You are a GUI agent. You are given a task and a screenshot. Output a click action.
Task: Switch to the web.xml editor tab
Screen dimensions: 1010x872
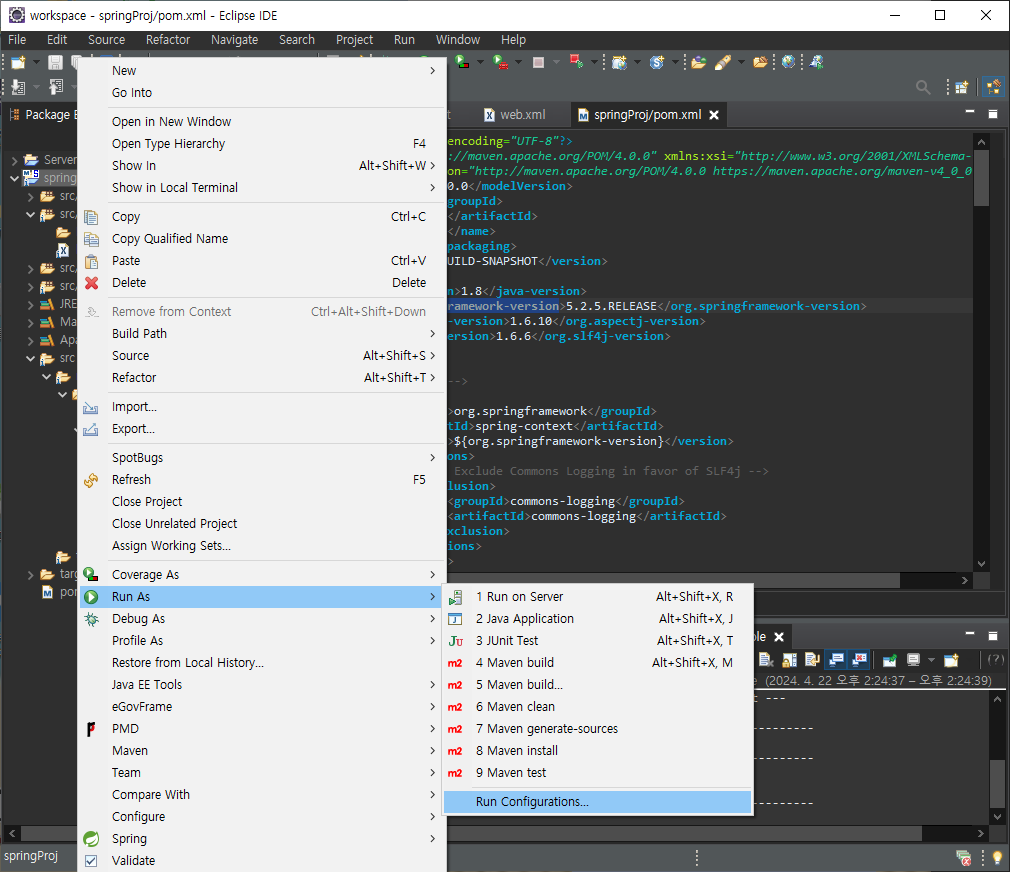[515, 115]
